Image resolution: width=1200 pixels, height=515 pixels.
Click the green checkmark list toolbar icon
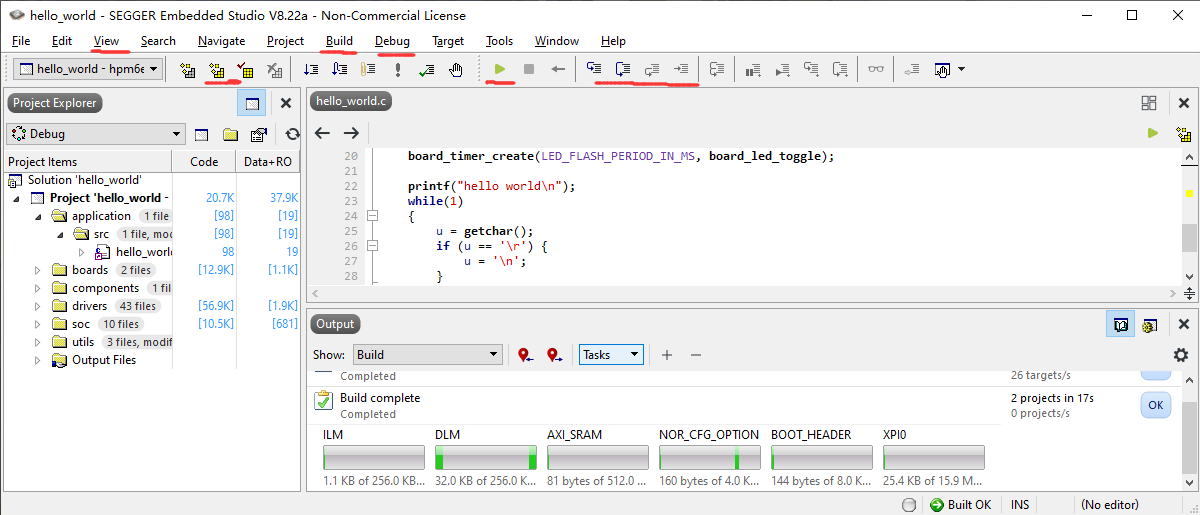[x=427, y=69]
